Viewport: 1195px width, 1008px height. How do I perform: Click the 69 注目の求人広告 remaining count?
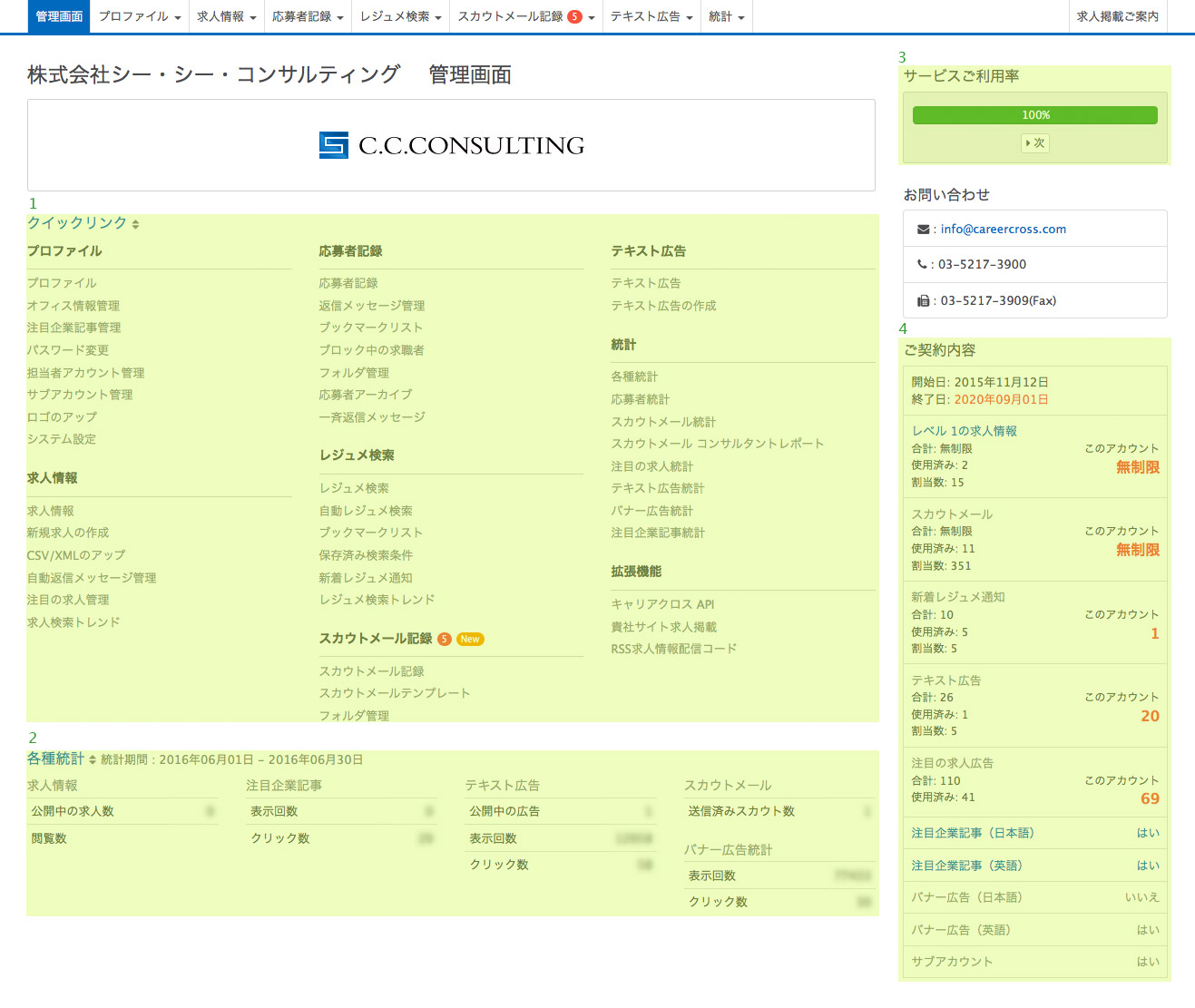[1150, 799]
